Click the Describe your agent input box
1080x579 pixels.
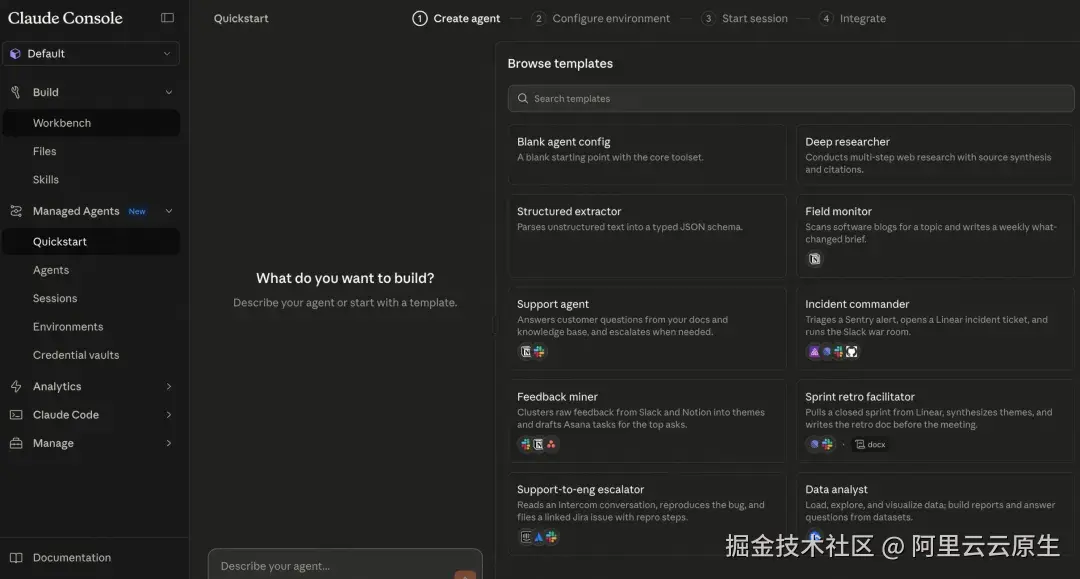coord(345,565)
